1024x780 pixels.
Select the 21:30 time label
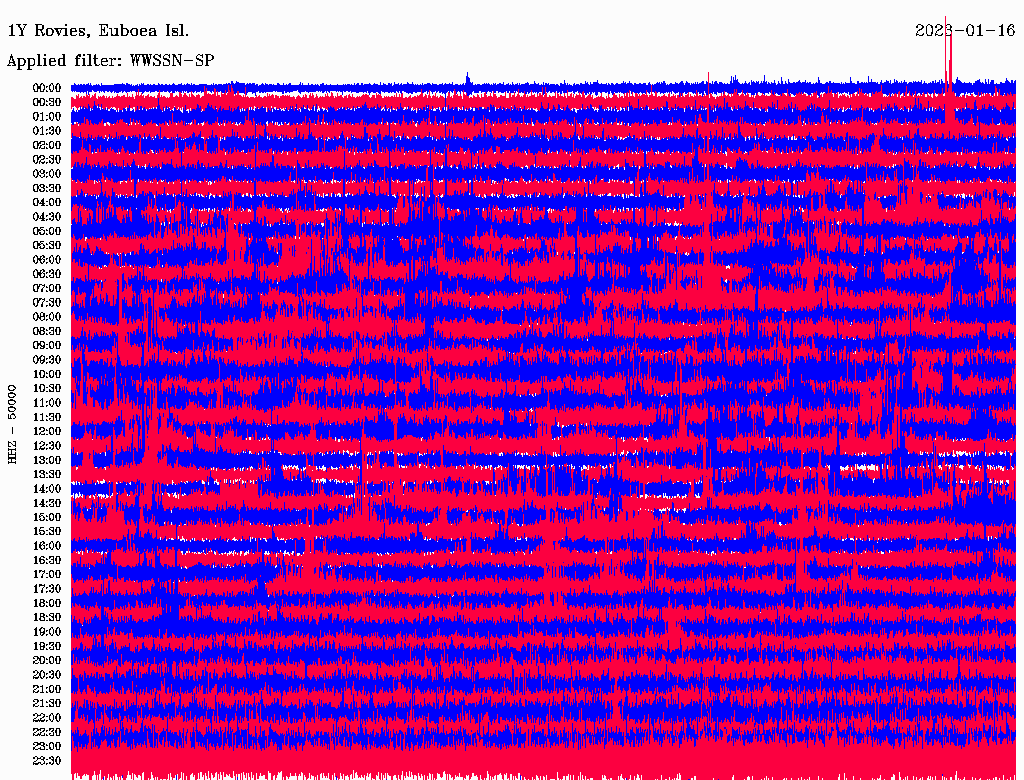point(47,703)
